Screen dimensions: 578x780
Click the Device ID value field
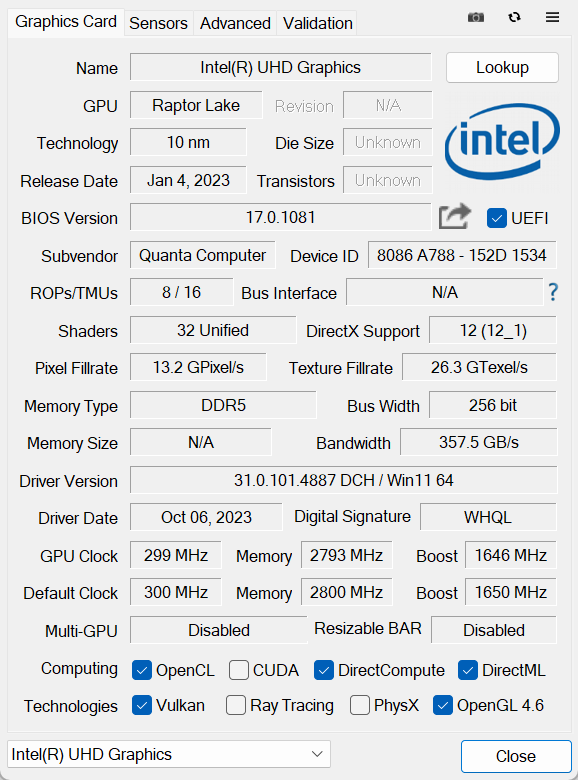coord(462,255)
